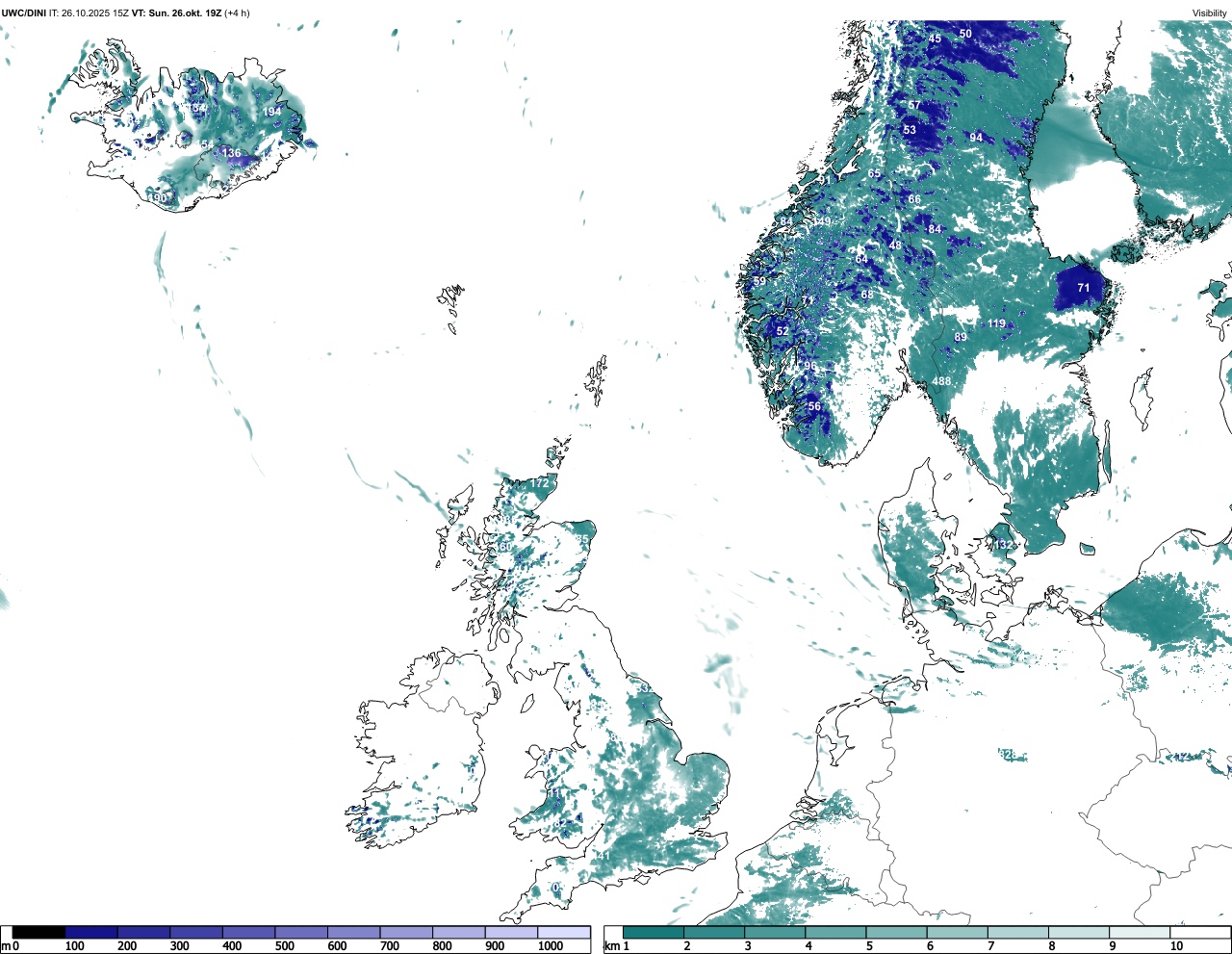
Task: Click the 50 value at the map top
Action: pyautogui.click(x=965, y=34)
